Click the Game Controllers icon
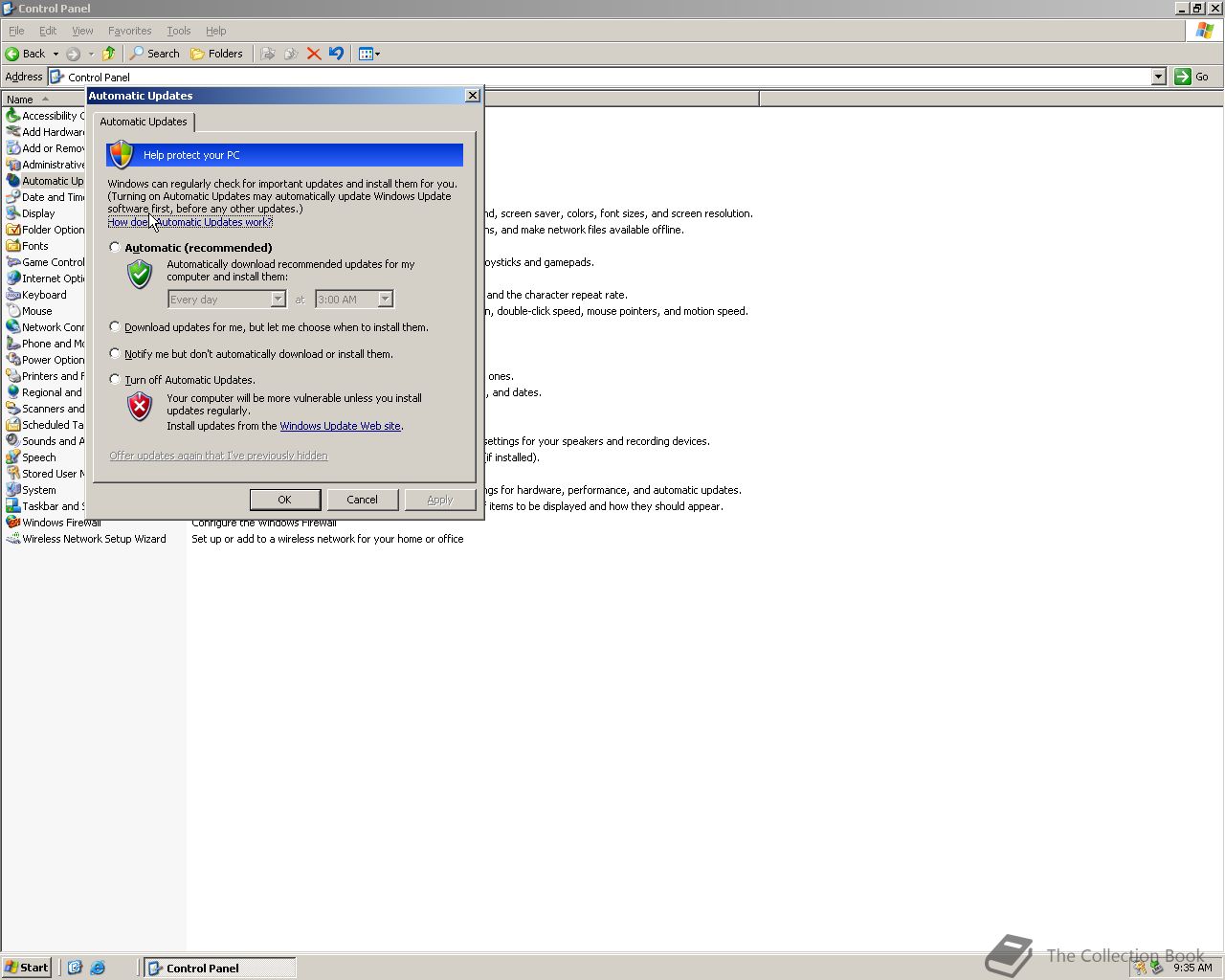 click(x=13, y=262)
